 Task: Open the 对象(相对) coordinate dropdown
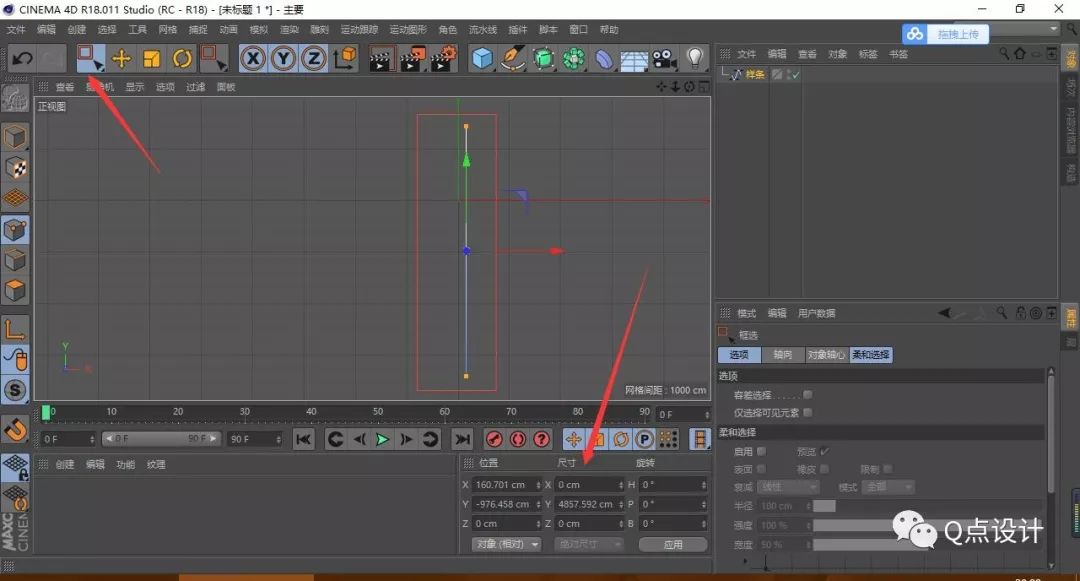click(505, 544)
